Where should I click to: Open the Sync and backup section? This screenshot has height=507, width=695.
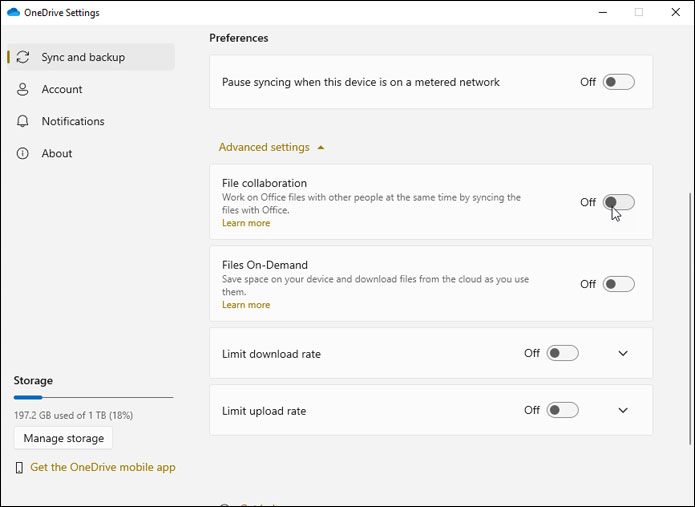(91, 57)
